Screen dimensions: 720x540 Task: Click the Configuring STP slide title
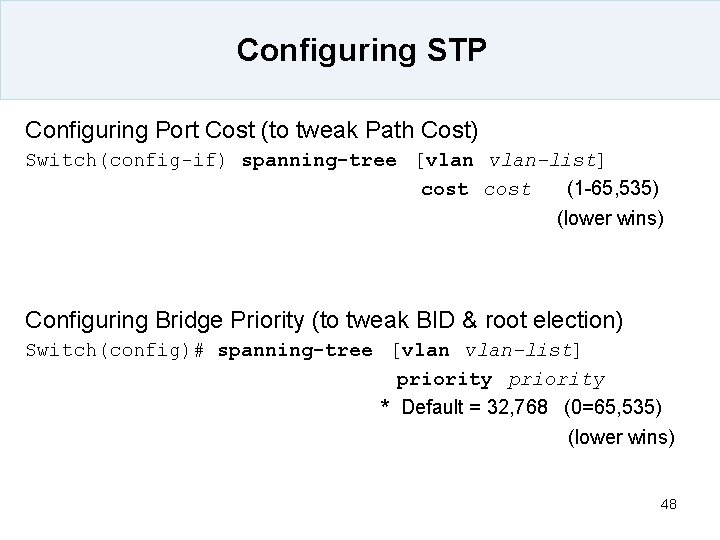[x=361, y=51]
